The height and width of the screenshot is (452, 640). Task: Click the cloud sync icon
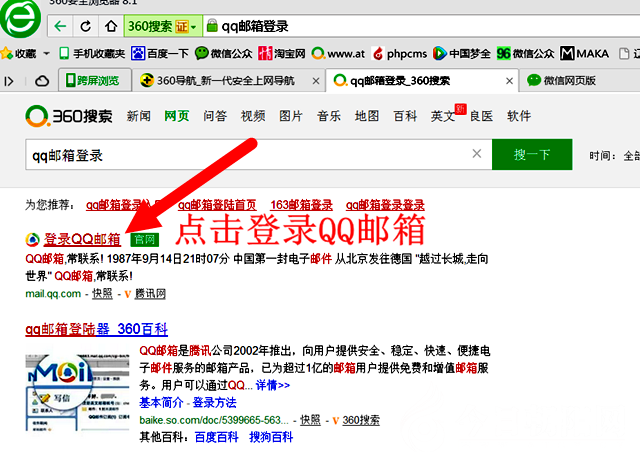tap(42, 81)
